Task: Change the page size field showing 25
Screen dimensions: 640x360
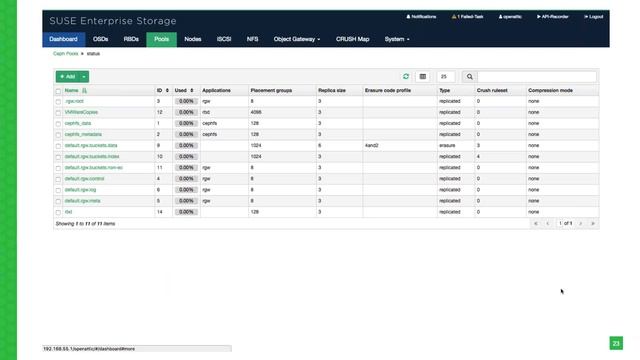Action: point(446,77)
